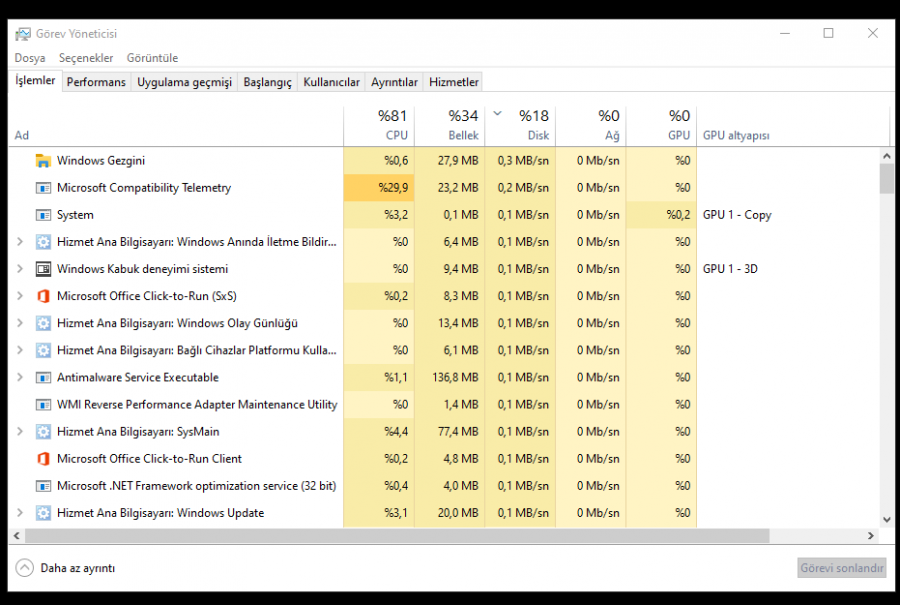Screen dimensions: 900x605
Task: Select the WMI Reverse Performance Adapter row
Action: 196,405
